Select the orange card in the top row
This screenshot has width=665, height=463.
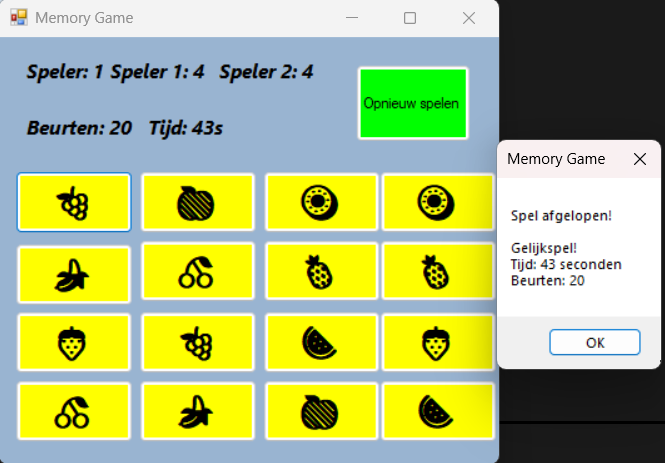[198, 202]
